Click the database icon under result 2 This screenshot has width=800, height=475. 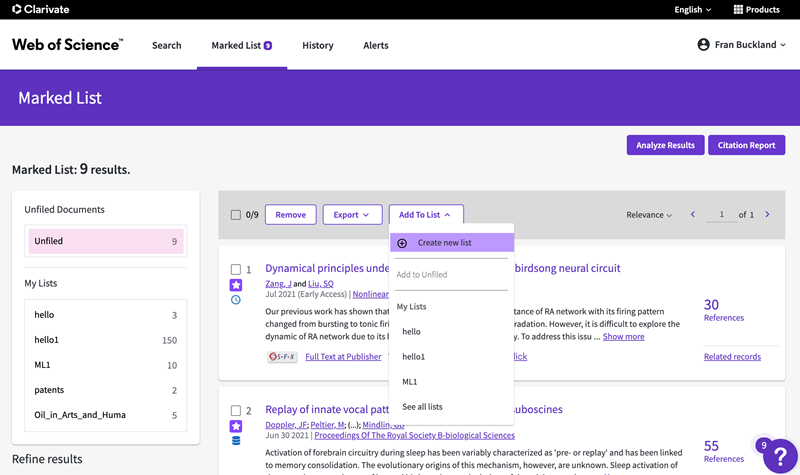(236, 440)
